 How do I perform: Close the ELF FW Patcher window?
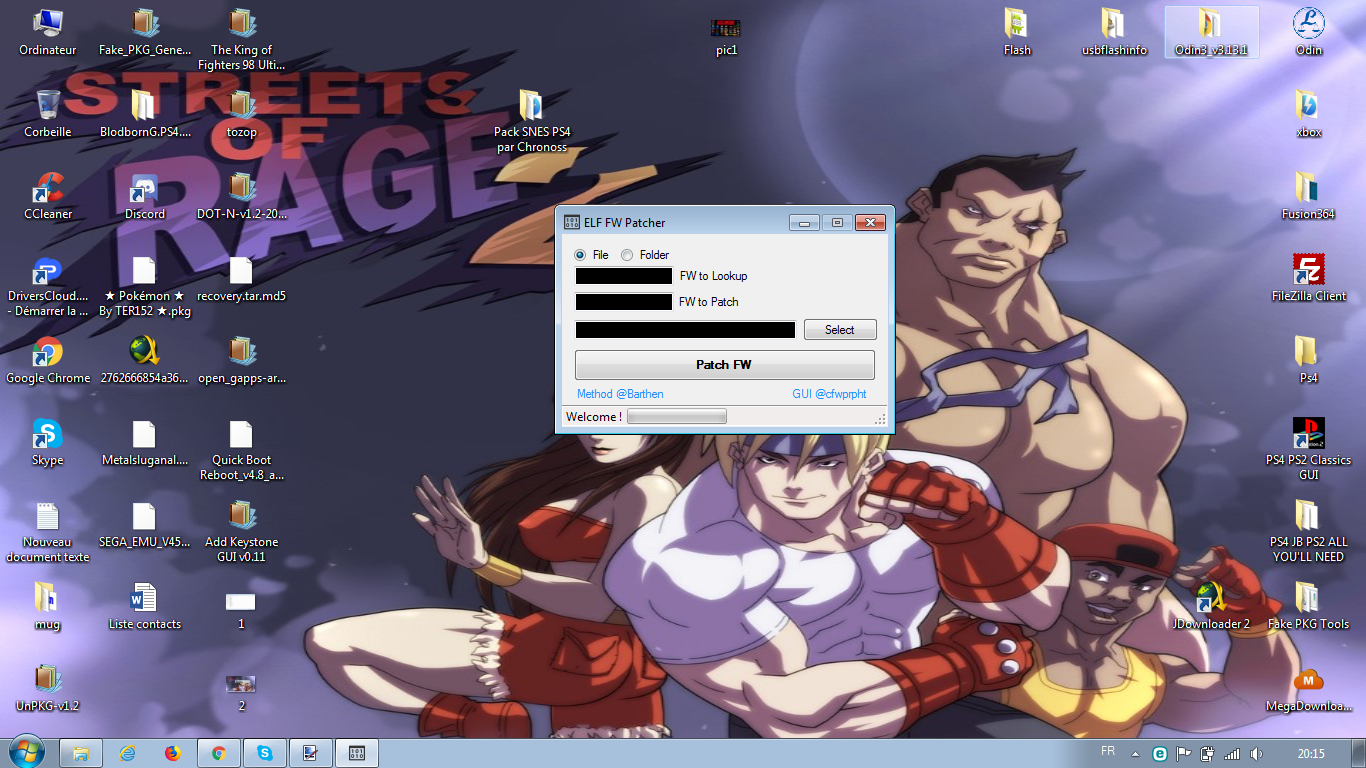click(x=870, y=222)
